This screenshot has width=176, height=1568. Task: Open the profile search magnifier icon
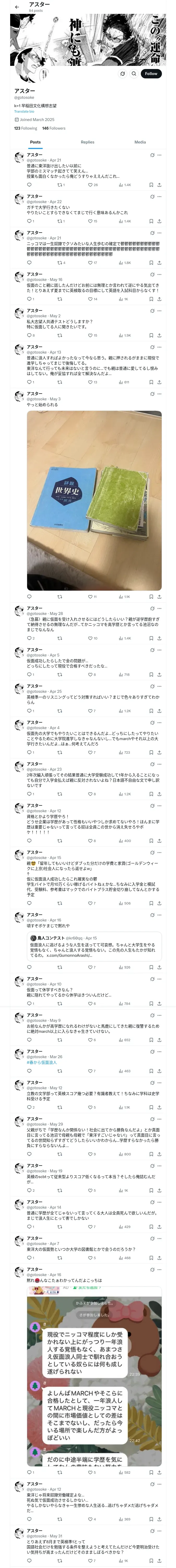(133, 74)
